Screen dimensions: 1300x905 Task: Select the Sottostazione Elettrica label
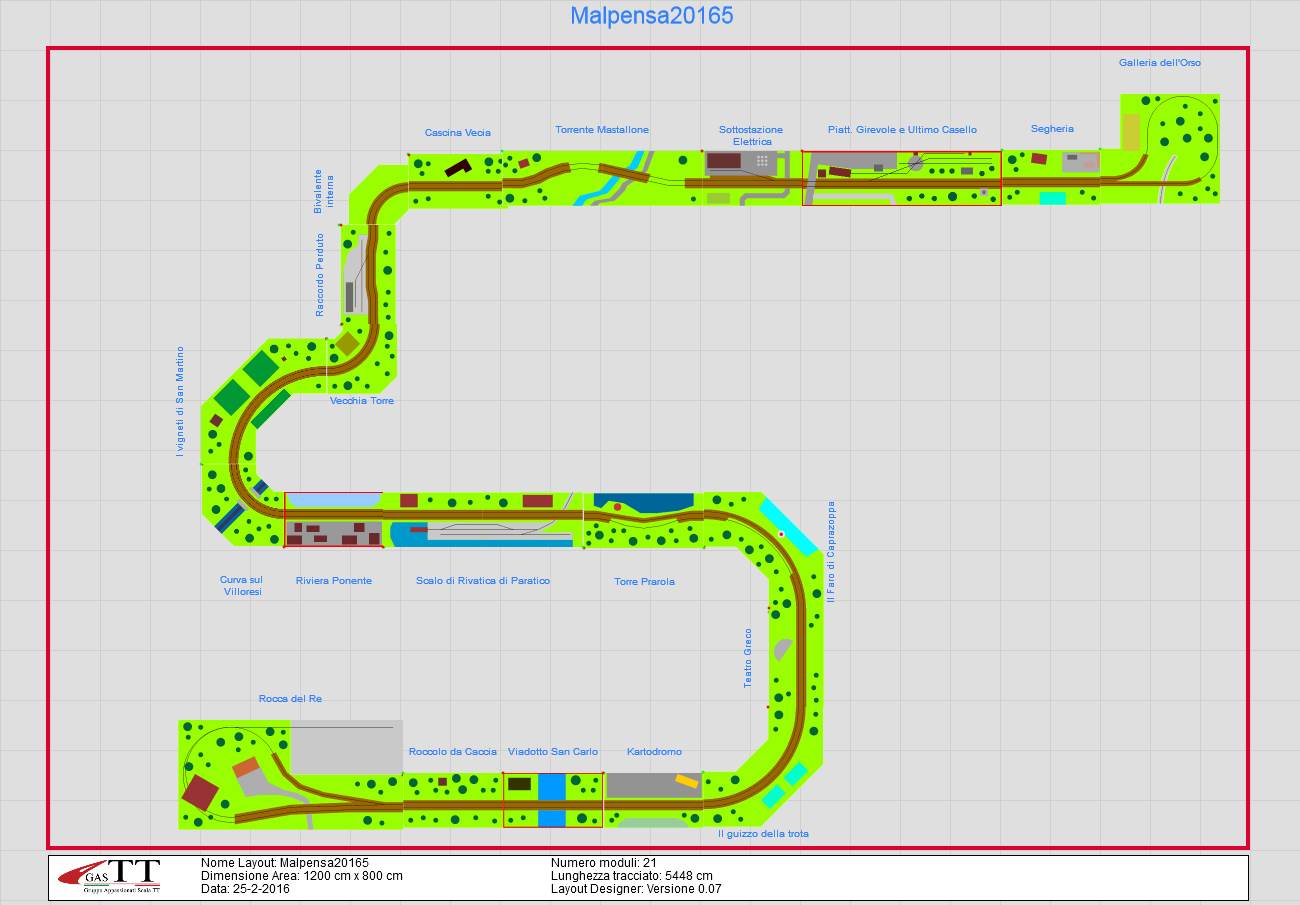coord(751,136)
